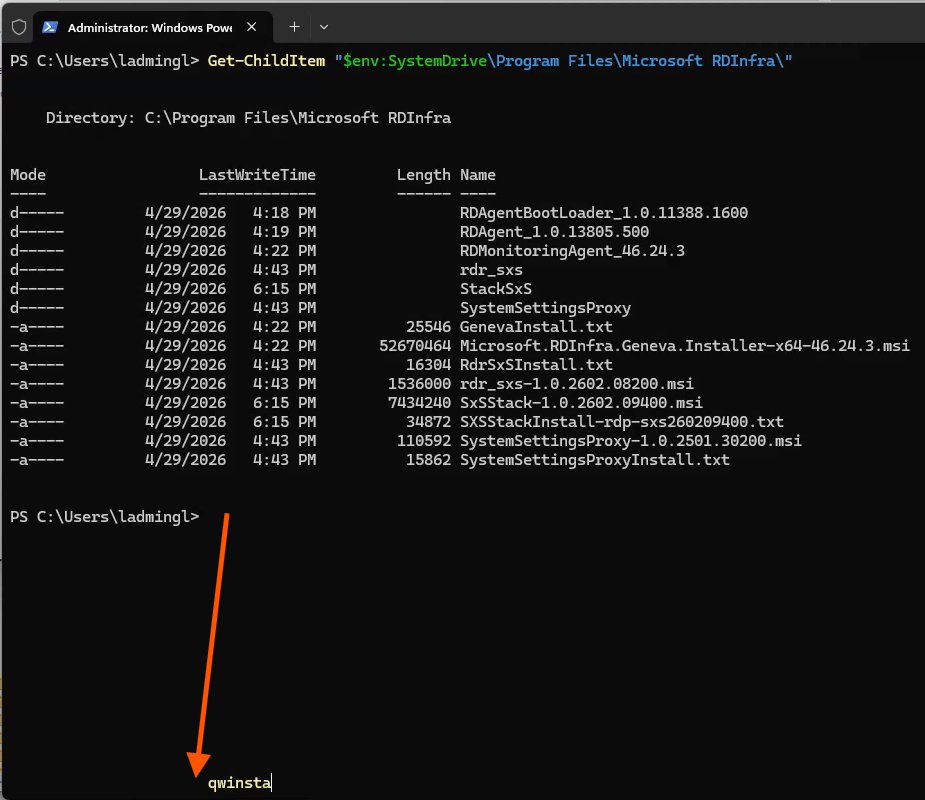Click the 7434240 length value
The height and width of the screenshot is (800, 925).
419,403
